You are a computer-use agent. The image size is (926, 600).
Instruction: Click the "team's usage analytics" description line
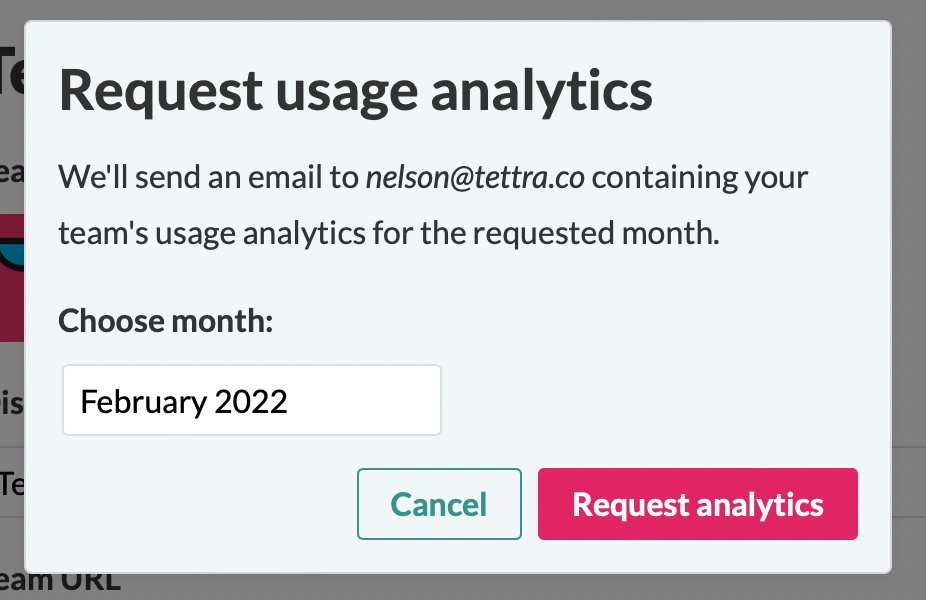pos(388,236)
